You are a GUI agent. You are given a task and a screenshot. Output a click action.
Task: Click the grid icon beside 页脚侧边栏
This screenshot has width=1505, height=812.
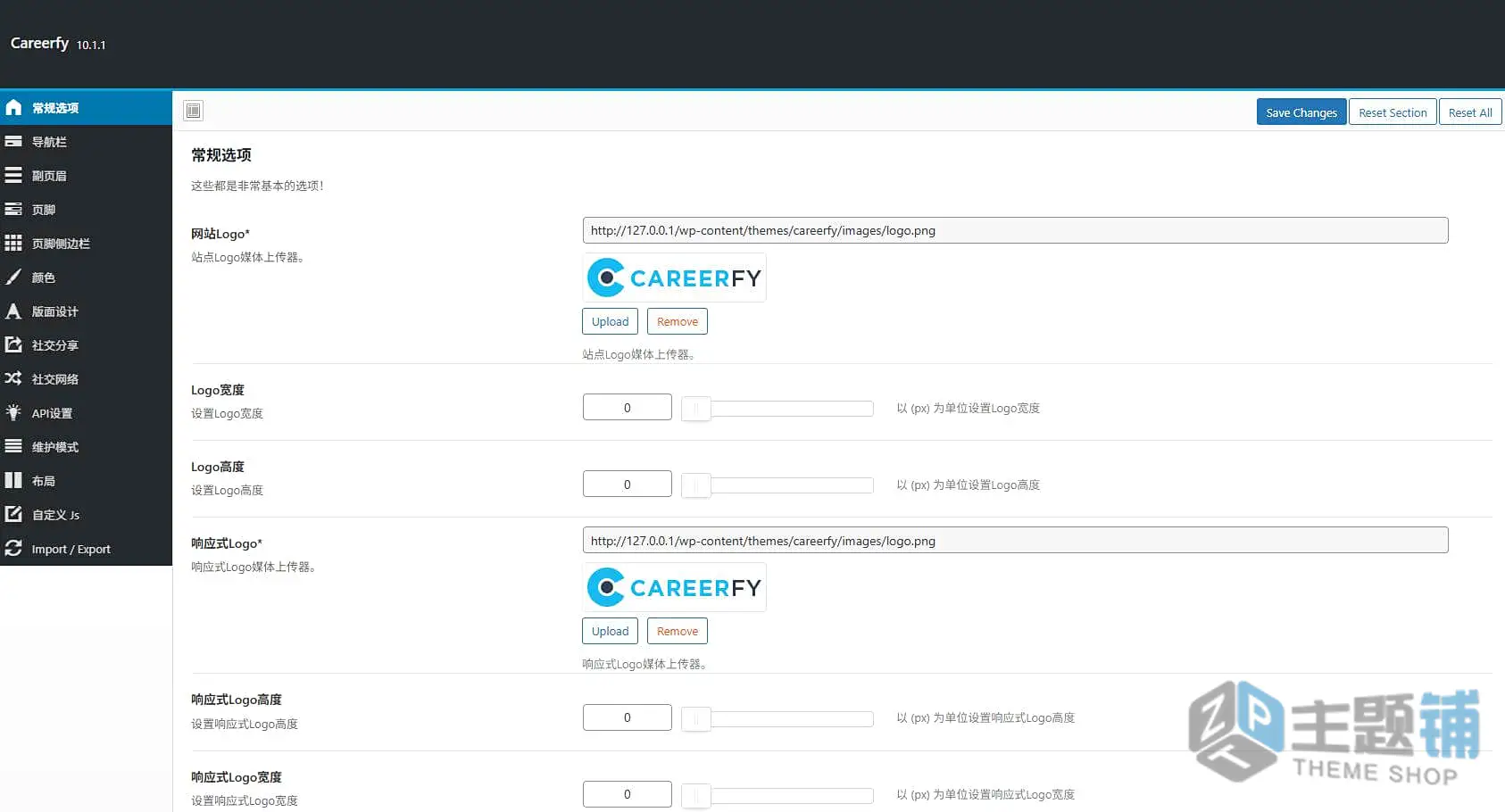pos(13,244)
